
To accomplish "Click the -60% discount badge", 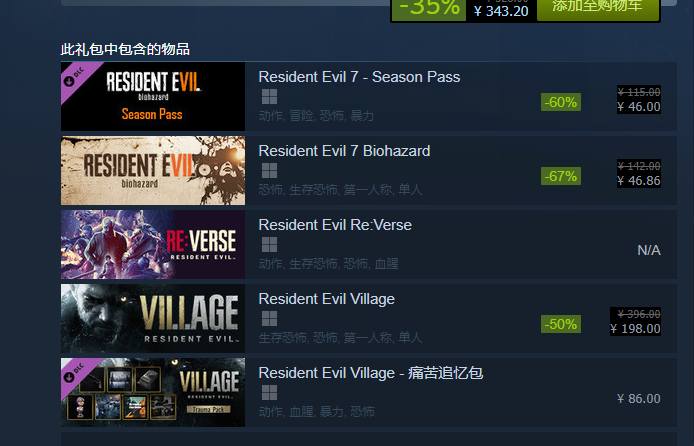I will coord(561,102).
